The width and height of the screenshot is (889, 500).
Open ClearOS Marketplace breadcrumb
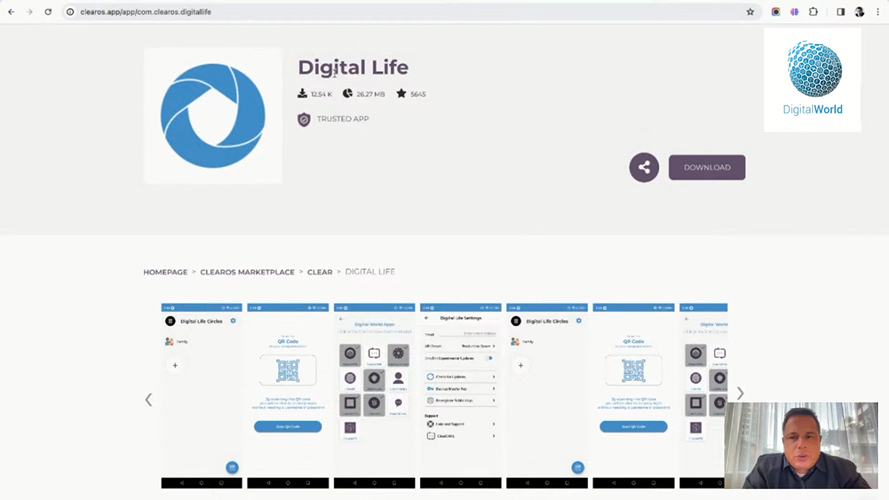[x=247, y=272]
